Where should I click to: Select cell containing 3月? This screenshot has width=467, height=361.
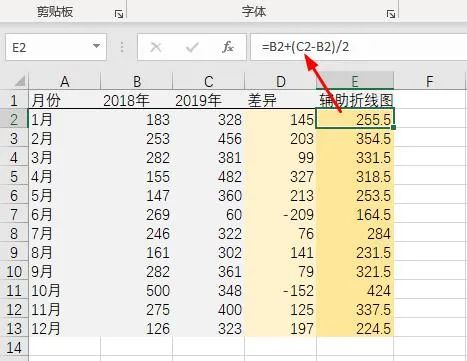click(65, 157)
